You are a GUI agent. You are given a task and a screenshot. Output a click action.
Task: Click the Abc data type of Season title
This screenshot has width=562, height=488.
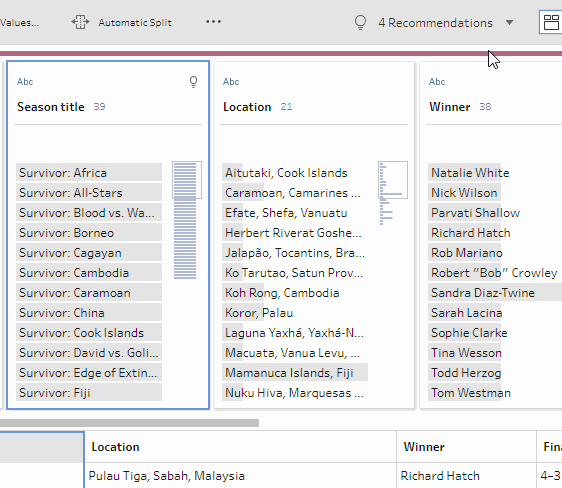pos(25,82)
